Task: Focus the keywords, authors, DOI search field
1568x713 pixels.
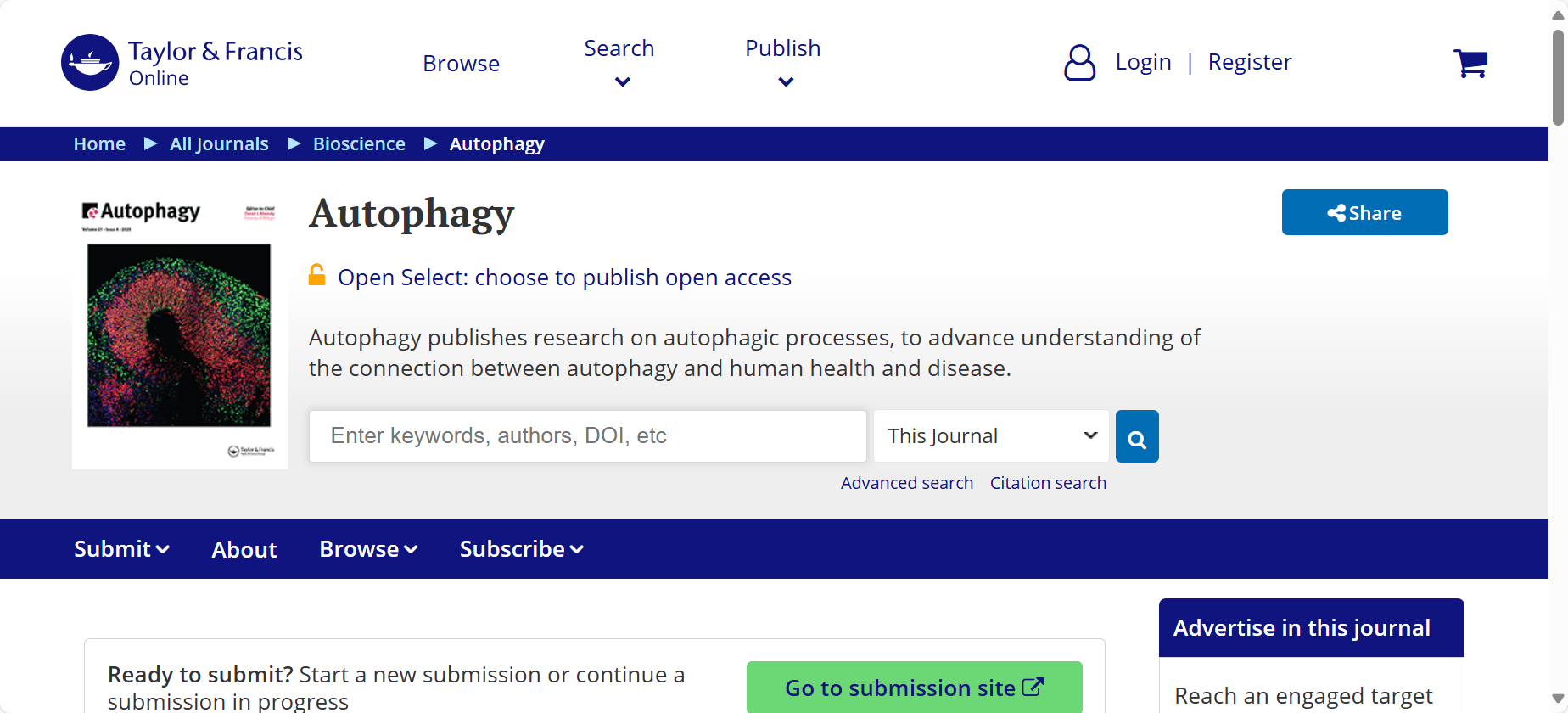Action: click(588, 436)
